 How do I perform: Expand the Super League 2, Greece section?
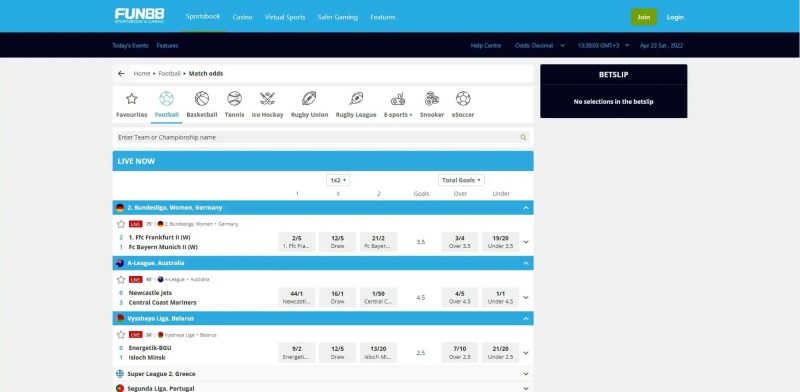tap(526, 374)
